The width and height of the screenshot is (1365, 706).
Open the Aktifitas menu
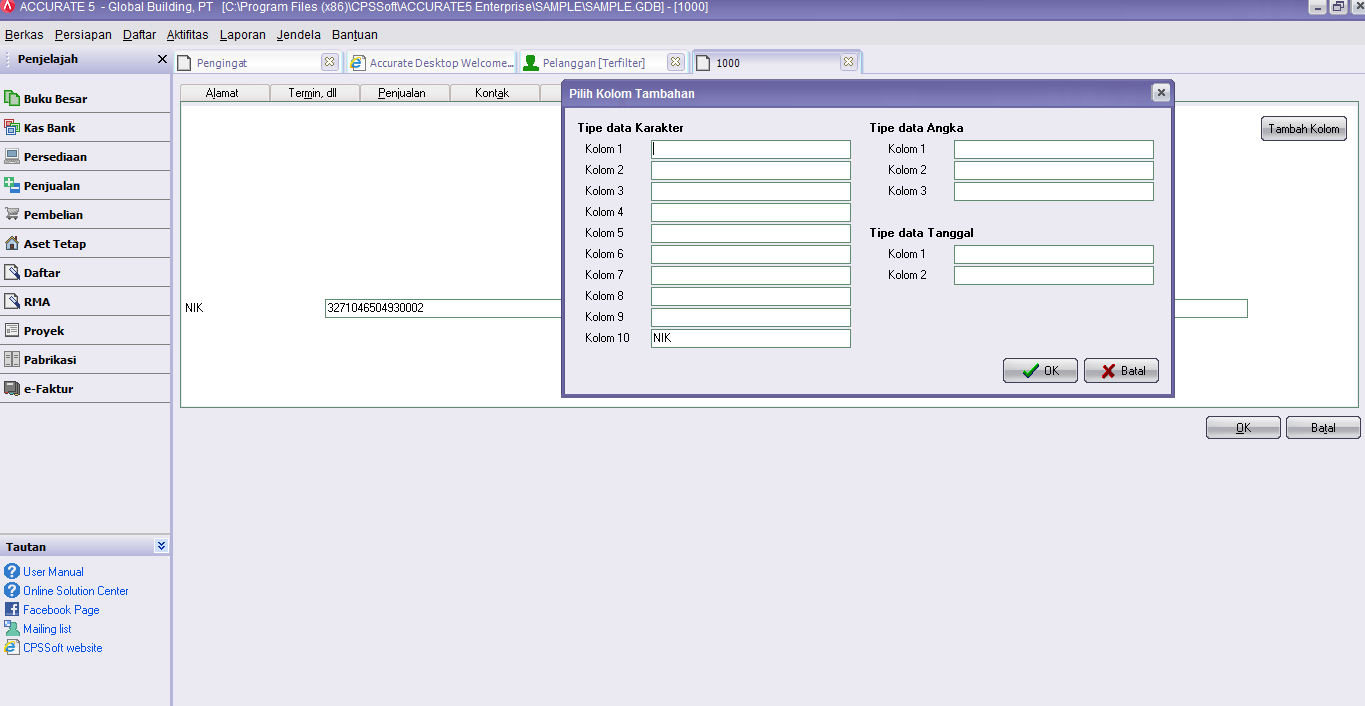coord(187,34)
